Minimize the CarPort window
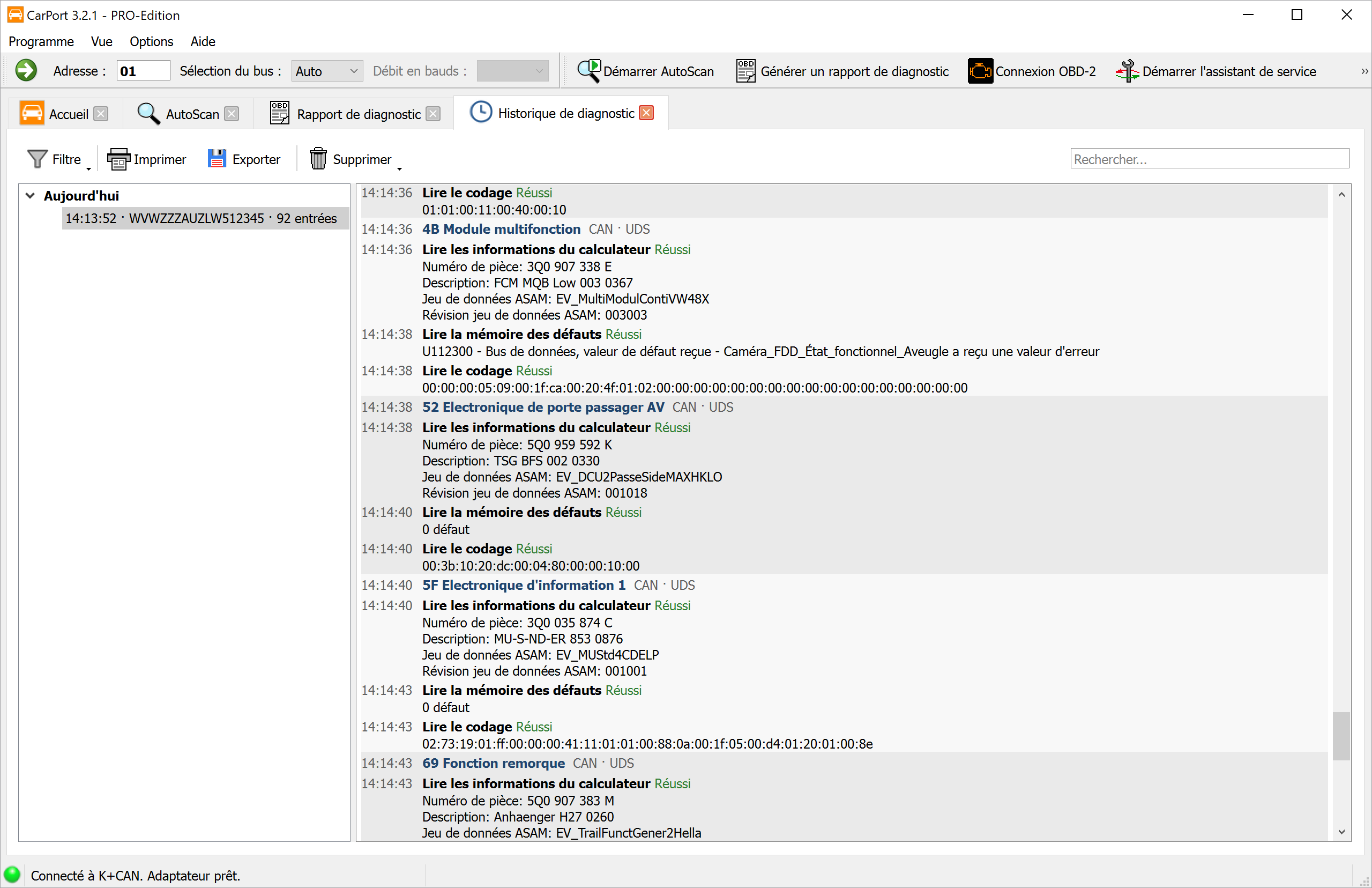 pyautogui.click(x=1248, y=15)
